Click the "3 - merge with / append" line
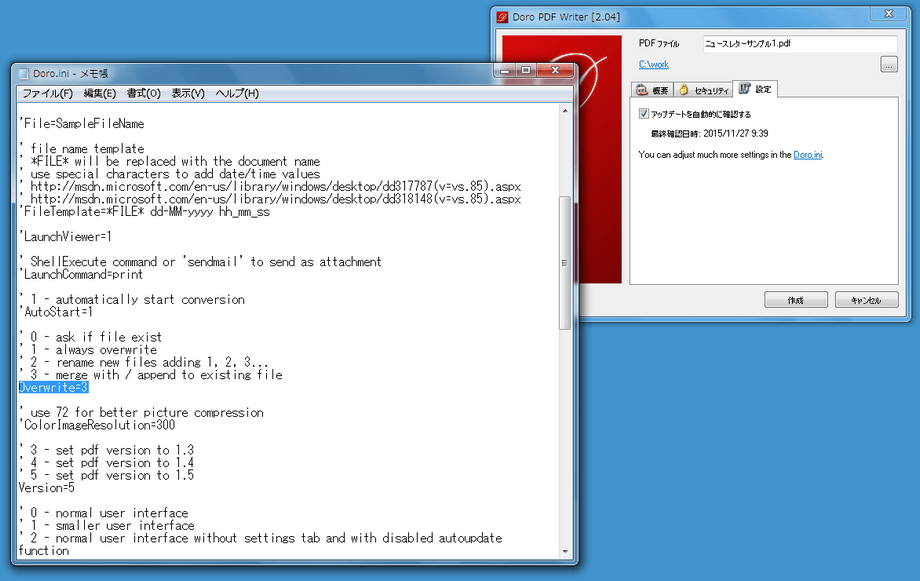 (151, 374)
